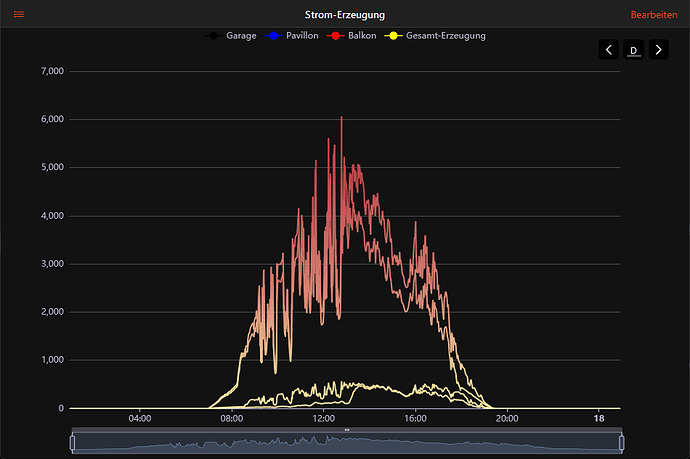Toggle the Pavillon series in legend
The image size is (690, 459).
point(291,36)
